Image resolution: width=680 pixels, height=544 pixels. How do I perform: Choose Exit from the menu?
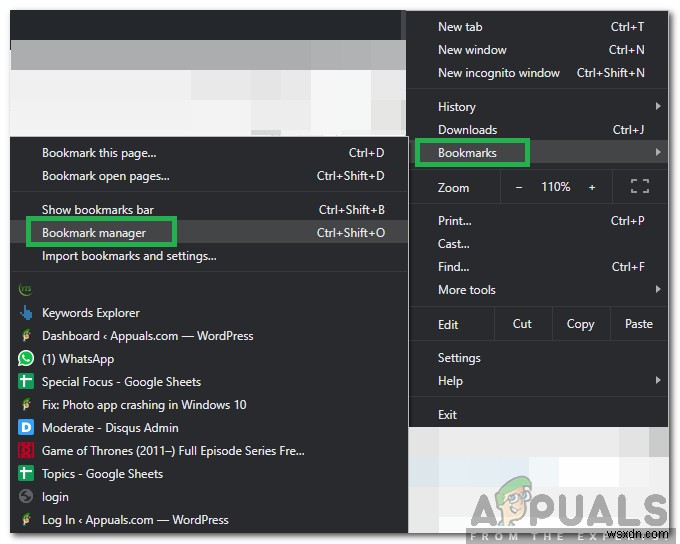click(x=538, y=415)
